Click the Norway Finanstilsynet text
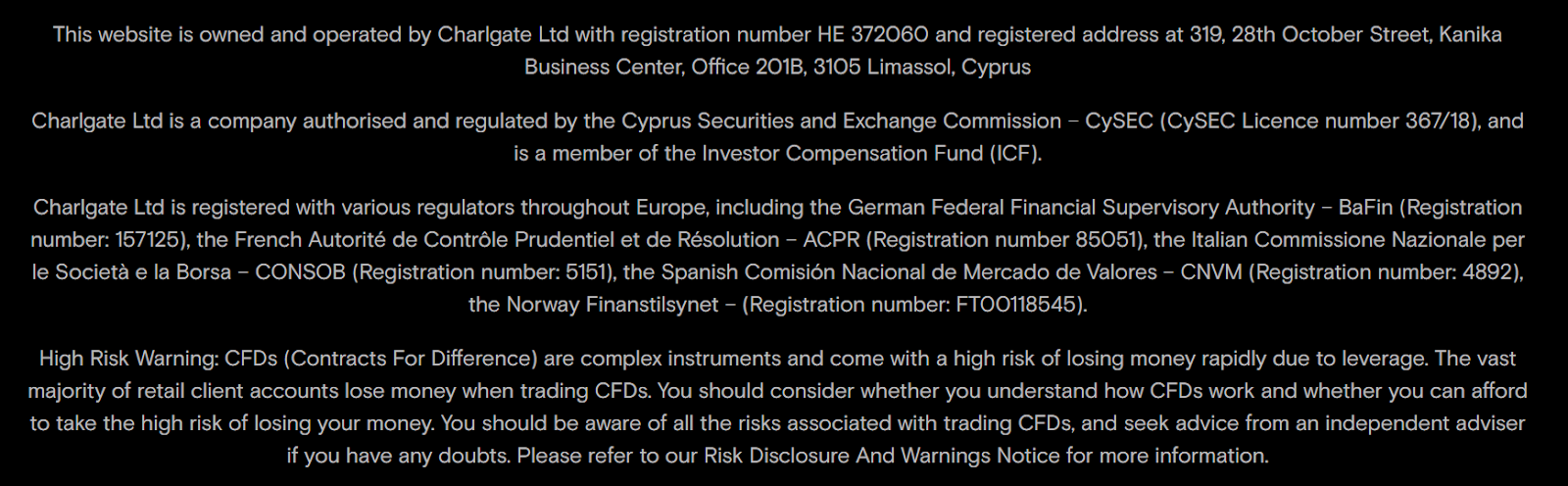Image resolution: width=1568 pixels, height=486 pixels. 612,305
